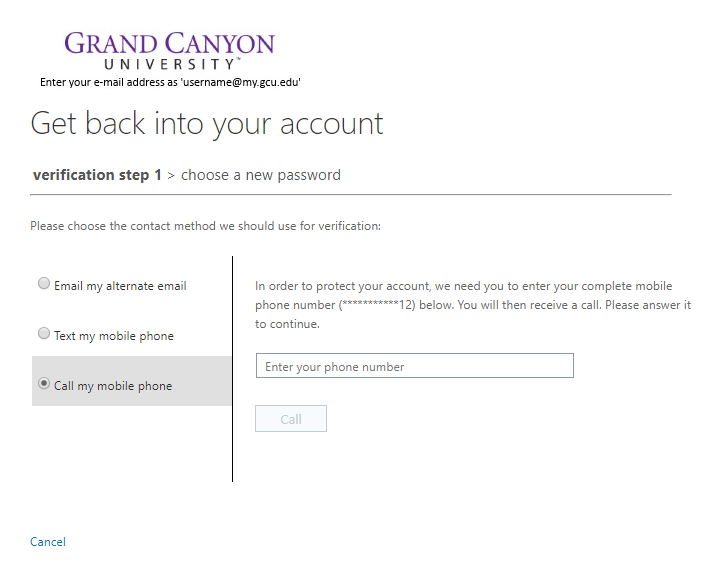Click the 'verification step 1' breadcrumb
Viewport: 707px width, 570px height.
tap(97, 175)
